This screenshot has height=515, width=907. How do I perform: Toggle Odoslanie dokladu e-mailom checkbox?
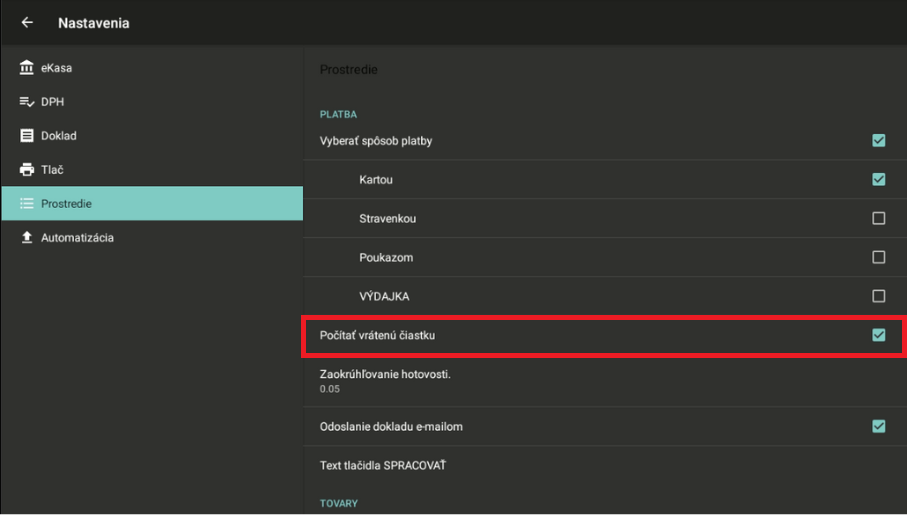coord(878,426)
